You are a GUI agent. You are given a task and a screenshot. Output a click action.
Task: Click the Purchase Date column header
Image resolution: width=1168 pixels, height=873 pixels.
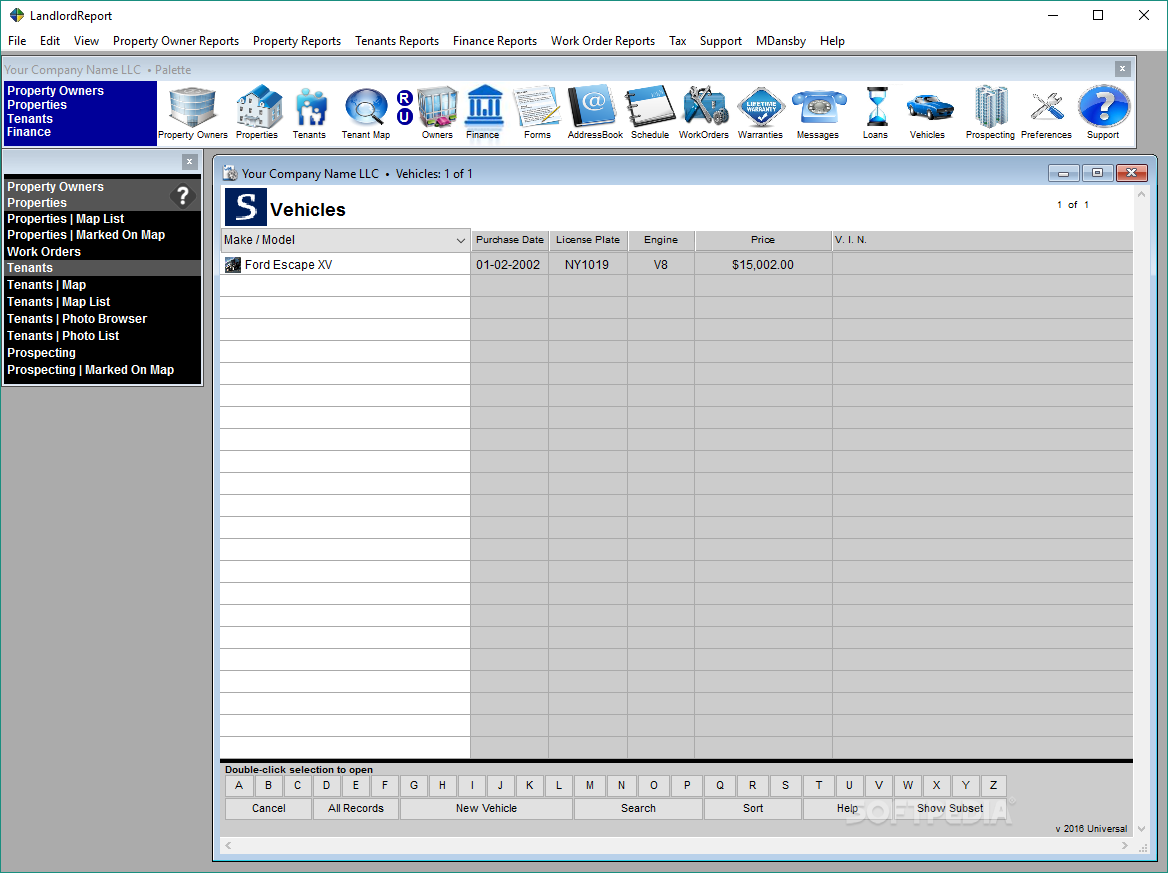pyautogui.click(x=510, y=240)
